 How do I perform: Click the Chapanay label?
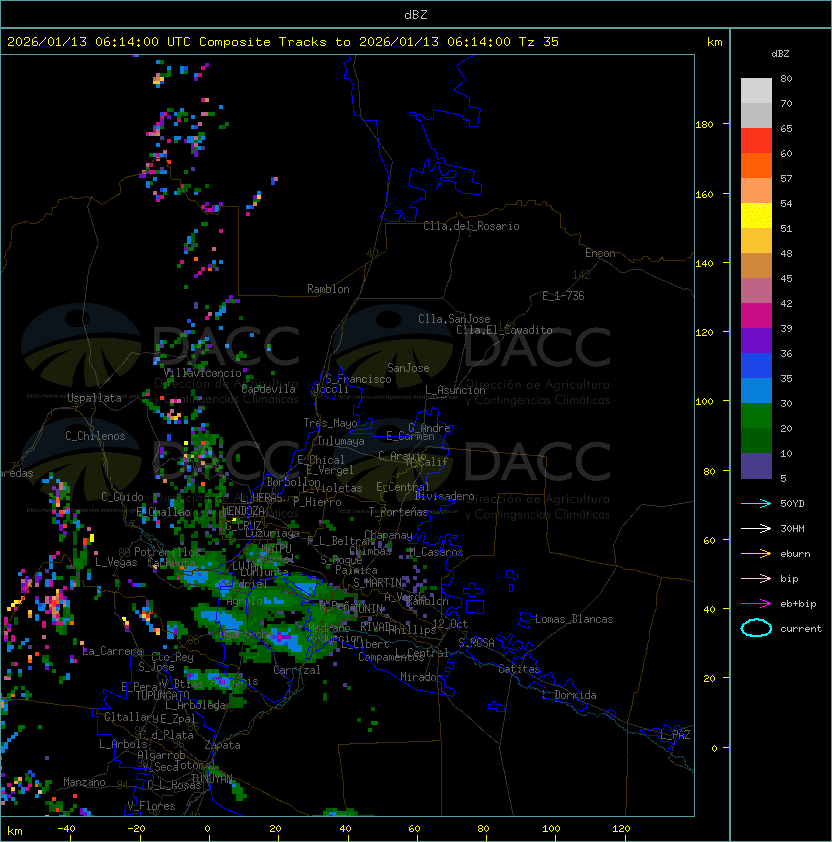click(x=388, y=535)
